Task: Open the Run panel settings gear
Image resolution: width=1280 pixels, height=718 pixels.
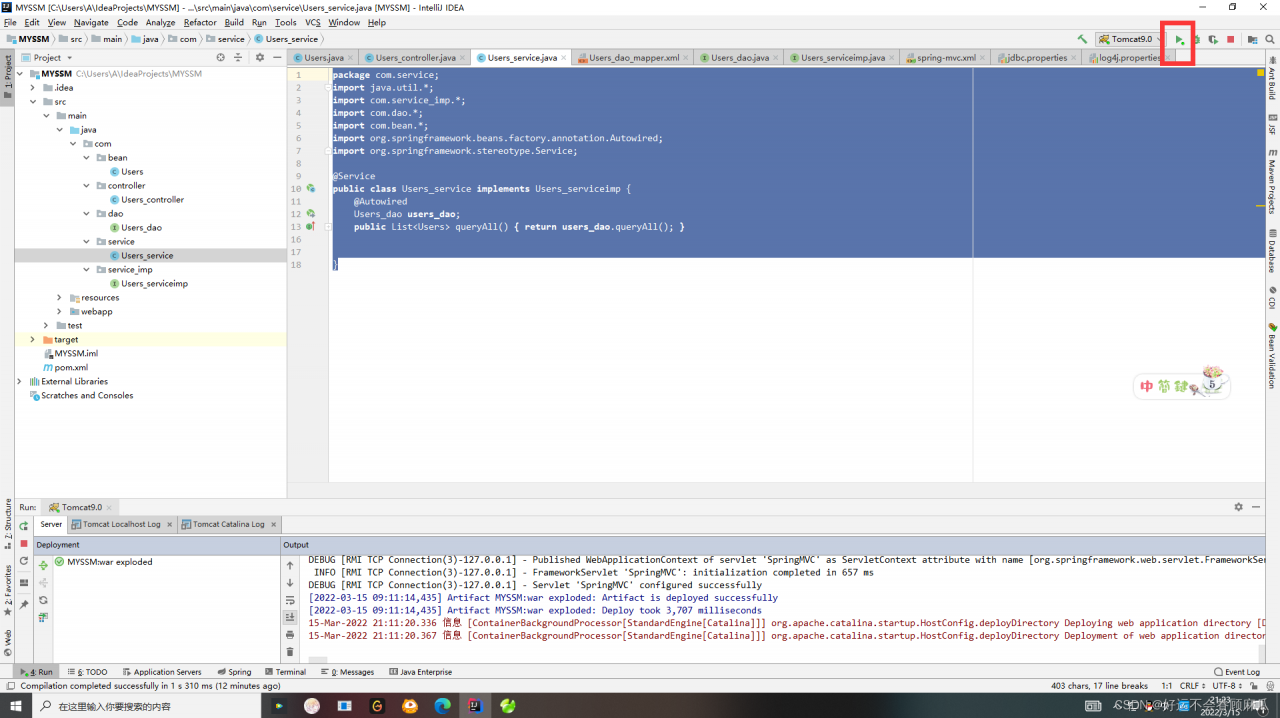Action: 1238,507
